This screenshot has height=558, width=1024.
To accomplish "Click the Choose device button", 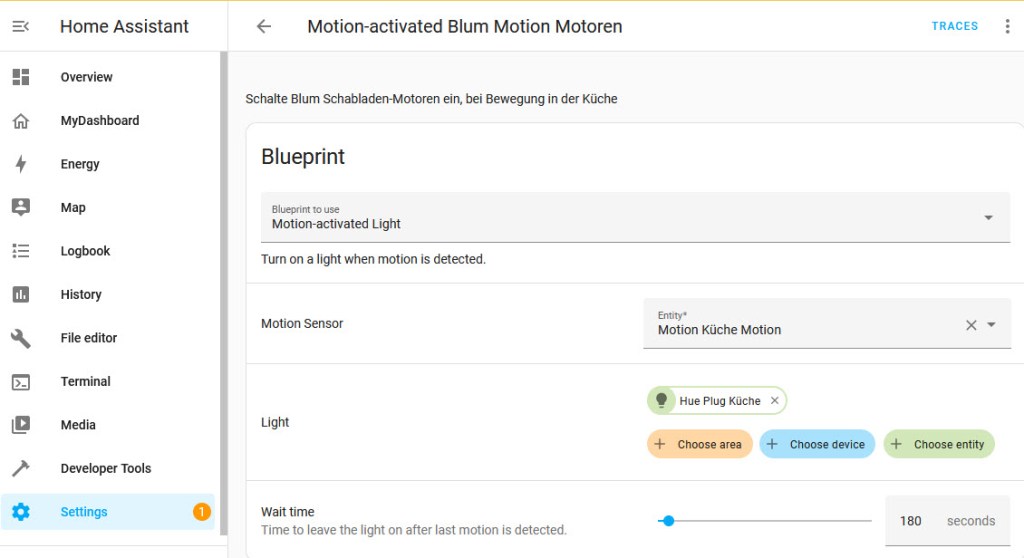I will [x=817, y=444].
